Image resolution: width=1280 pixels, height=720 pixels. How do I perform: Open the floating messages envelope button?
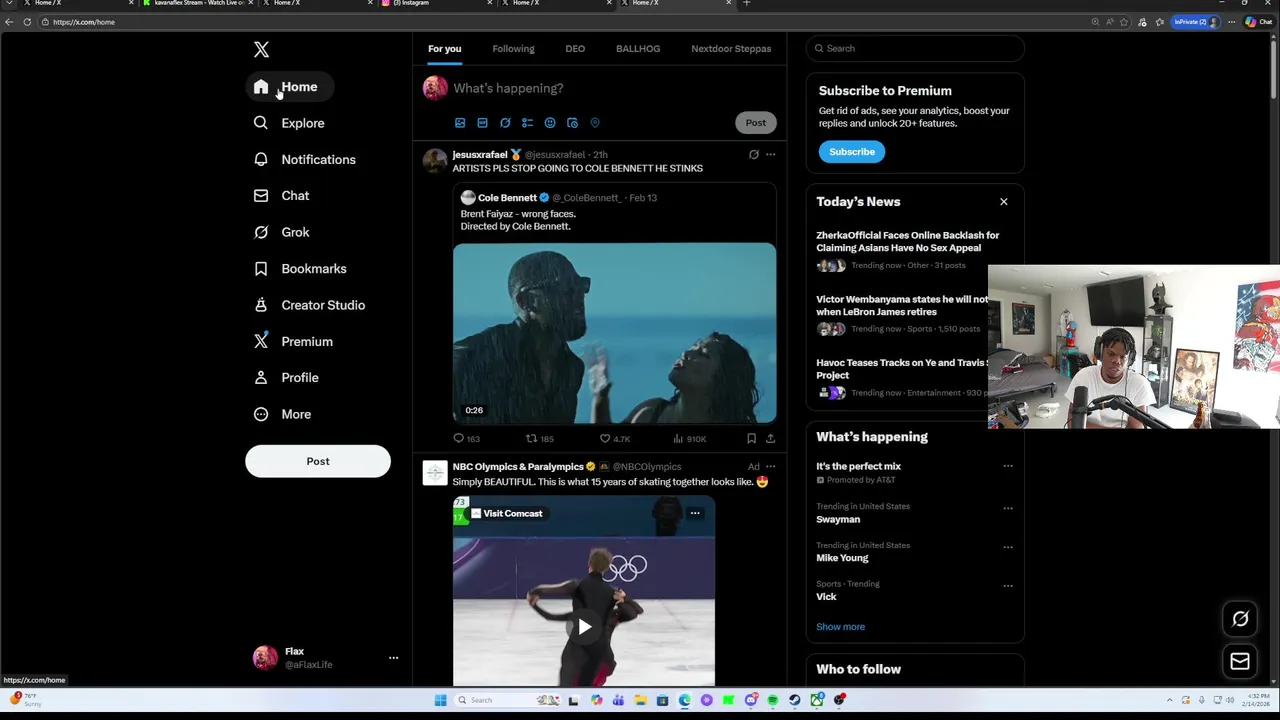[x=1240, y=661]
